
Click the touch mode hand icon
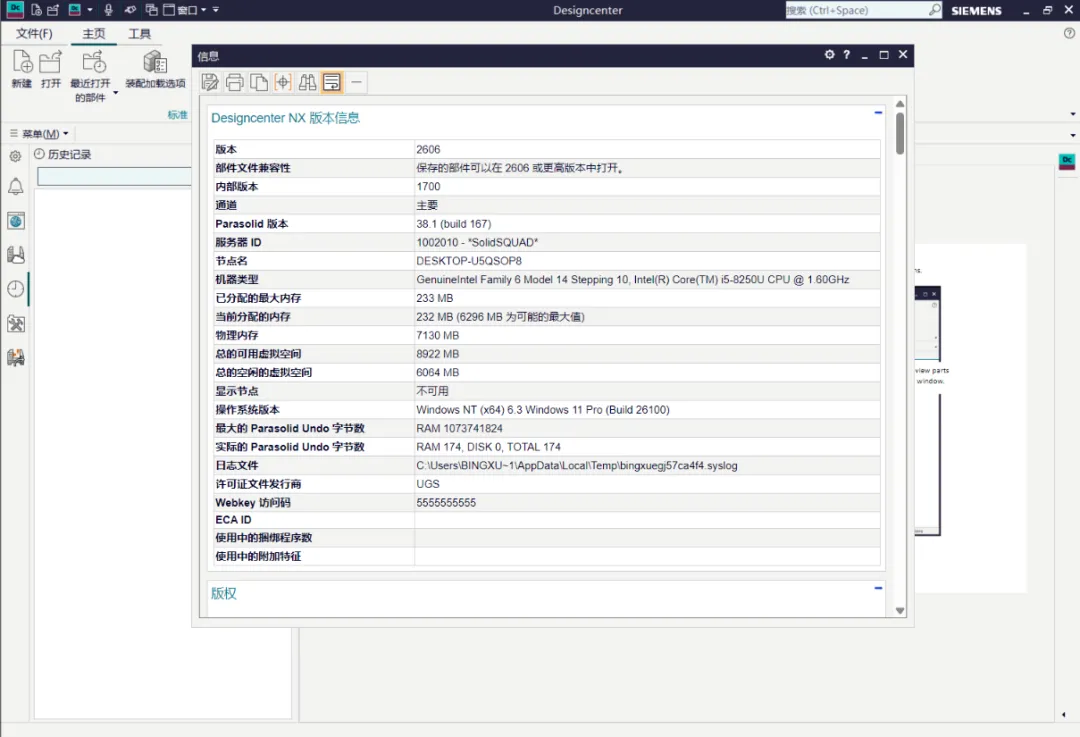coord(129,10)
